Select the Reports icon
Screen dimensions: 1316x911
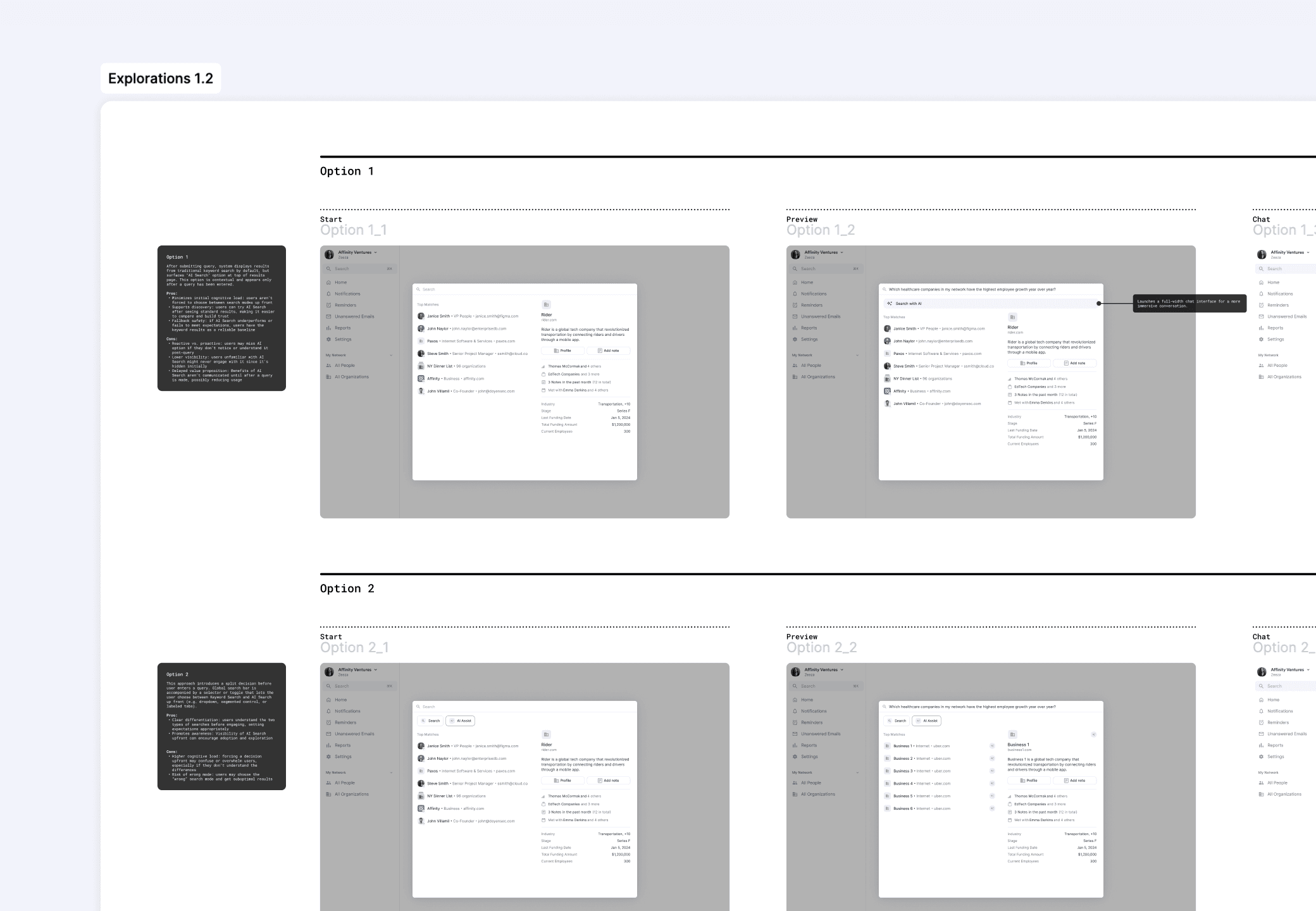click(x=329, y=328)
